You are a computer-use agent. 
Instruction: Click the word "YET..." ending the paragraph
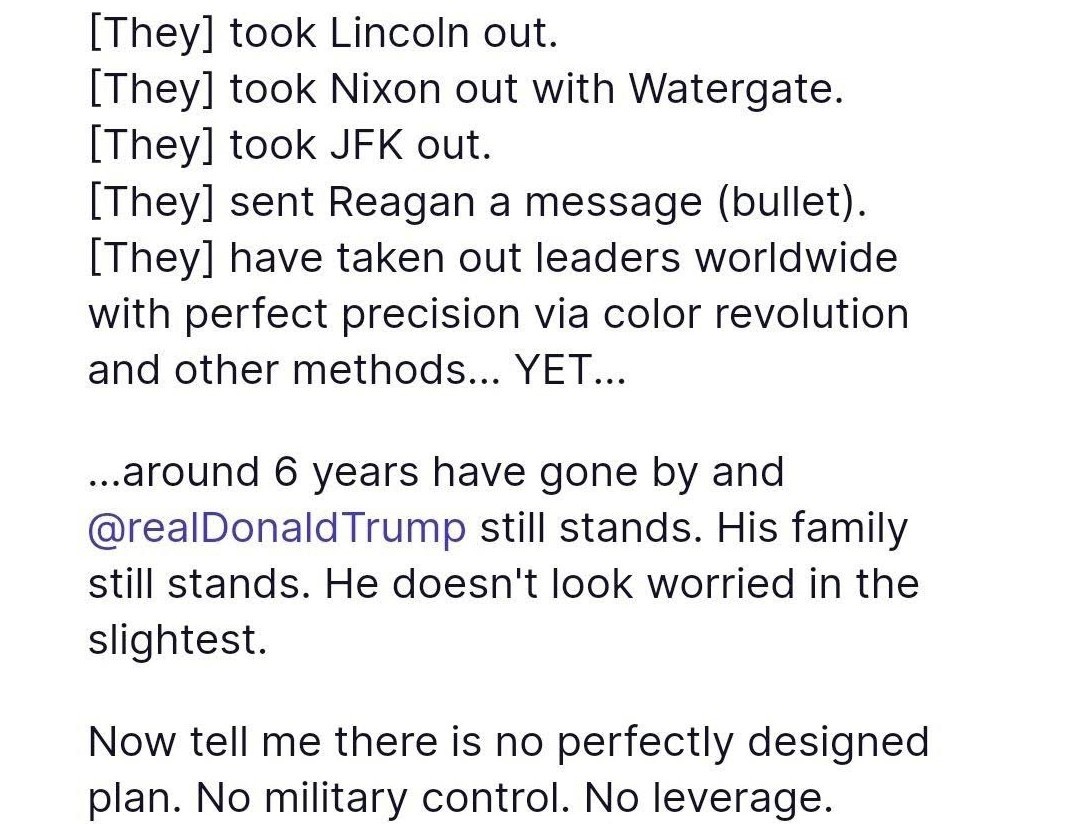pos(569,370)
